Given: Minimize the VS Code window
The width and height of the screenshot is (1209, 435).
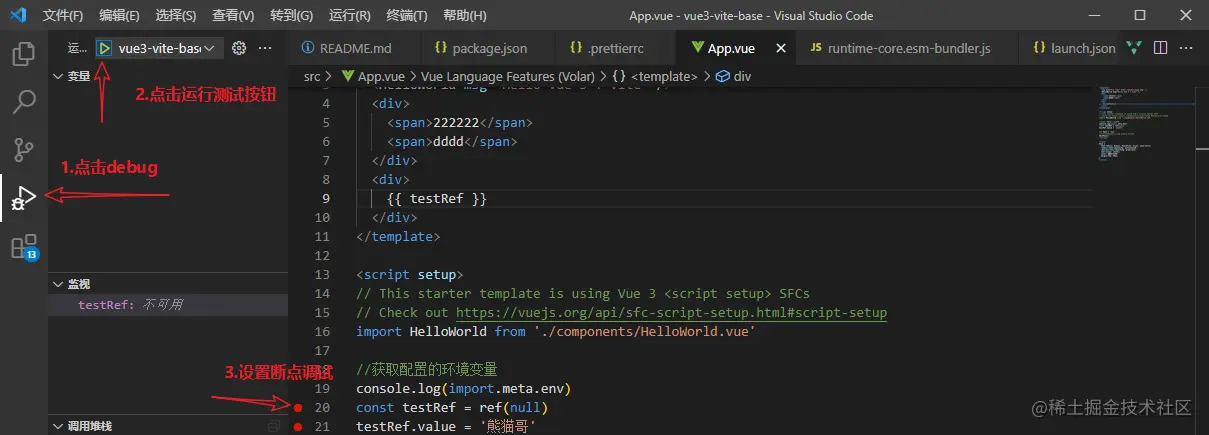Looking at the screenshot, I should pyautogui.click(x=1092, y=15).
